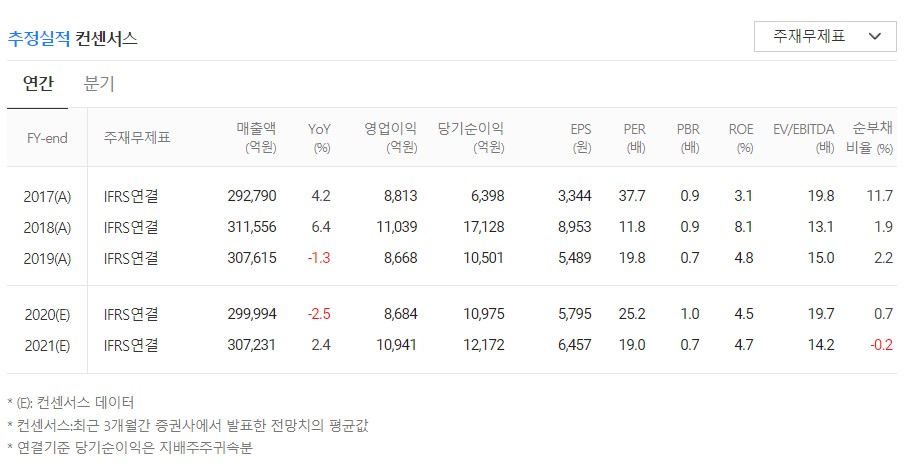909x475 pixels.
Task: Click the 2020(E) row label
Action: point(47,314)
